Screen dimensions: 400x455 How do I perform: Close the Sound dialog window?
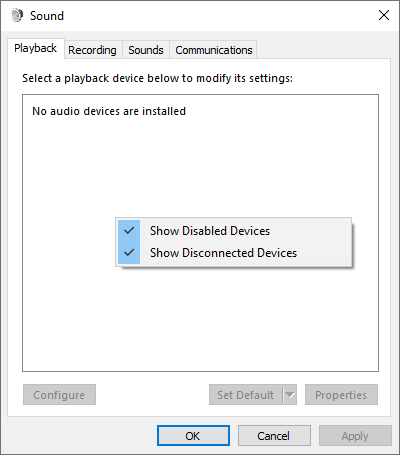coord(384,15)
